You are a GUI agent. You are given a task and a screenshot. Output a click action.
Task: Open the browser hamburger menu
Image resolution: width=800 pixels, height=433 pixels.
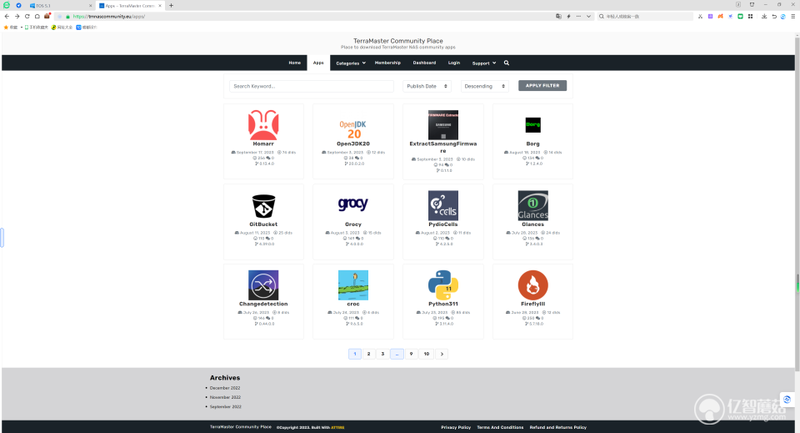click(x=793, y=16)
